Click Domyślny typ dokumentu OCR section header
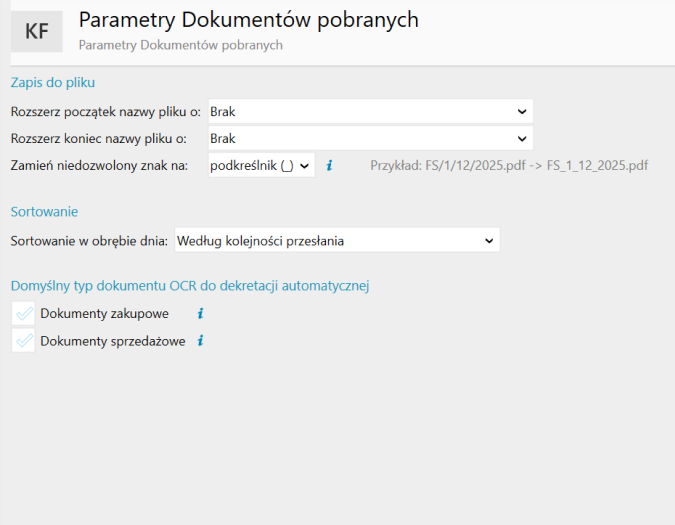The width and height of the screenshot is (675, 525). coord(190,286)
